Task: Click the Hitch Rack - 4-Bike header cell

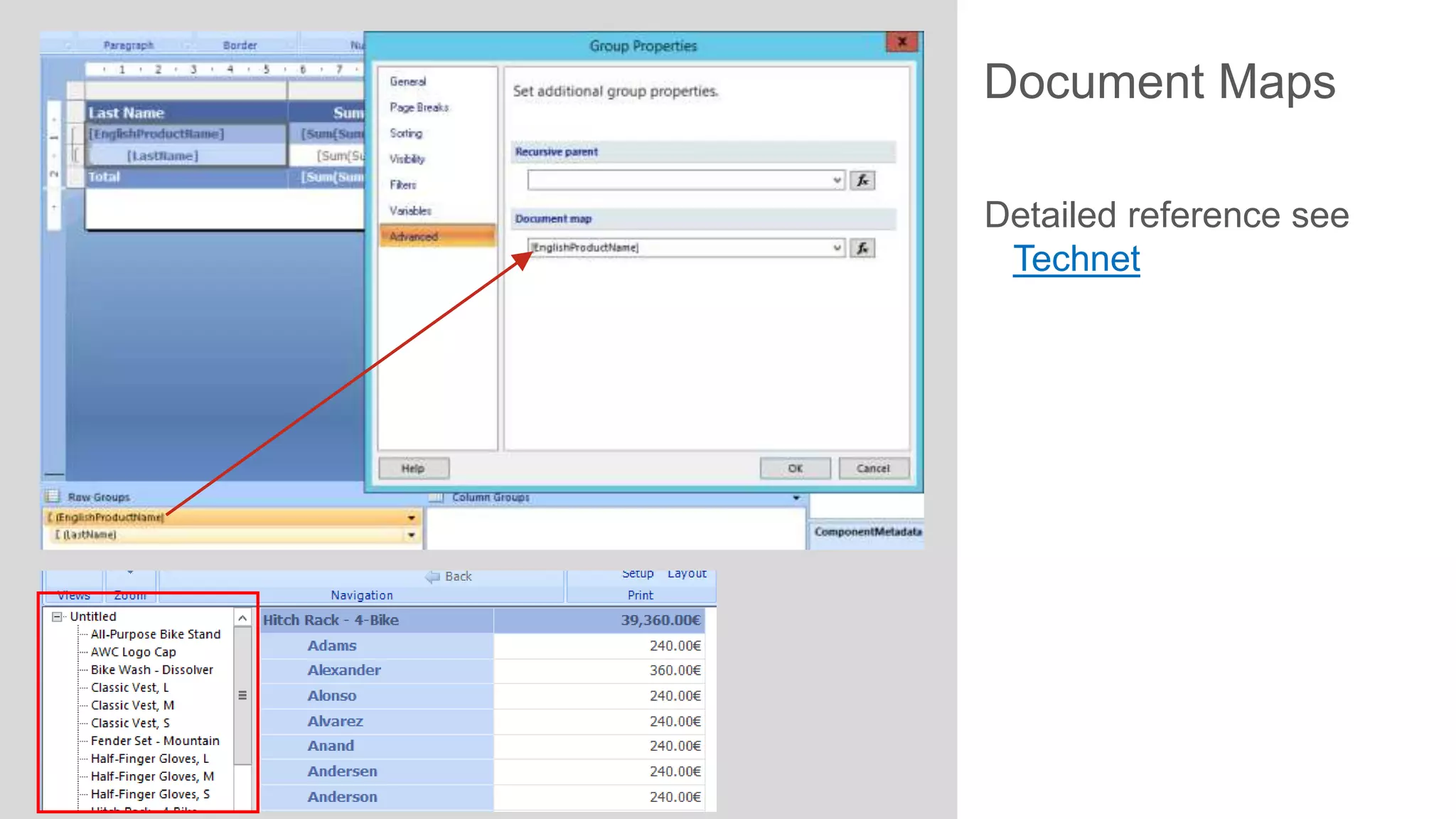Action: 377,620
